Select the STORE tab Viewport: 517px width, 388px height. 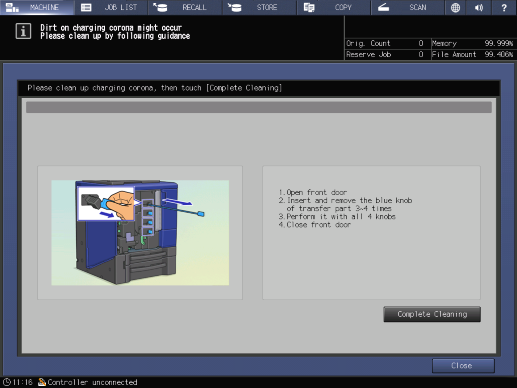pos(259,7)
